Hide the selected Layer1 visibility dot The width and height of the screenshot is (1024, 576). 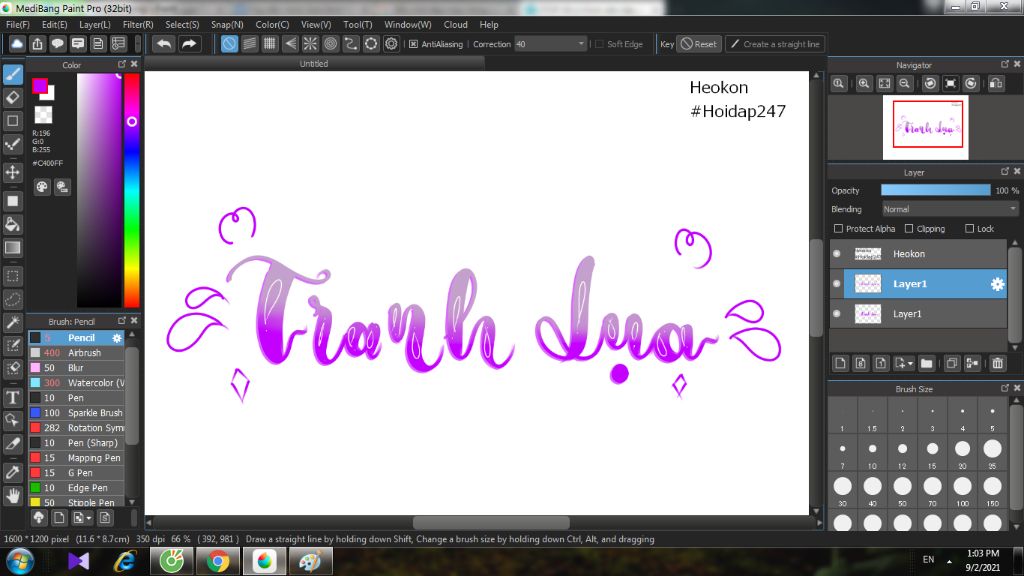tap(837, 283)
